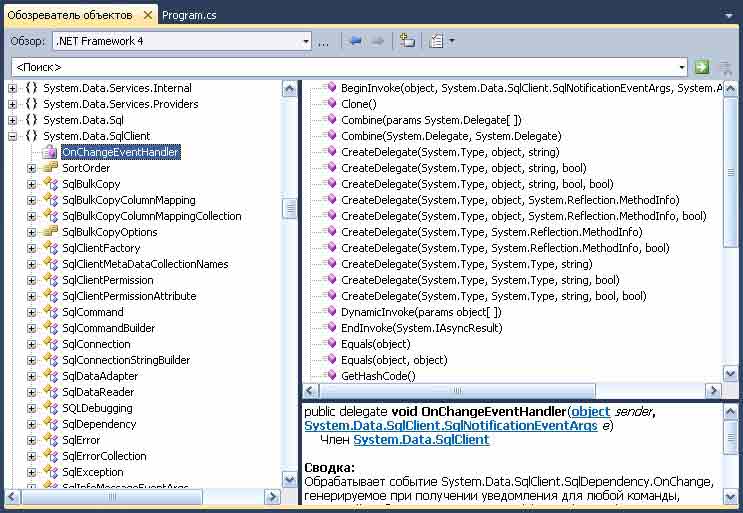Viewport: 743px width, 513px height.
Task: Click method icon next to Equals(object)
Action: click(x=331, y=343)
